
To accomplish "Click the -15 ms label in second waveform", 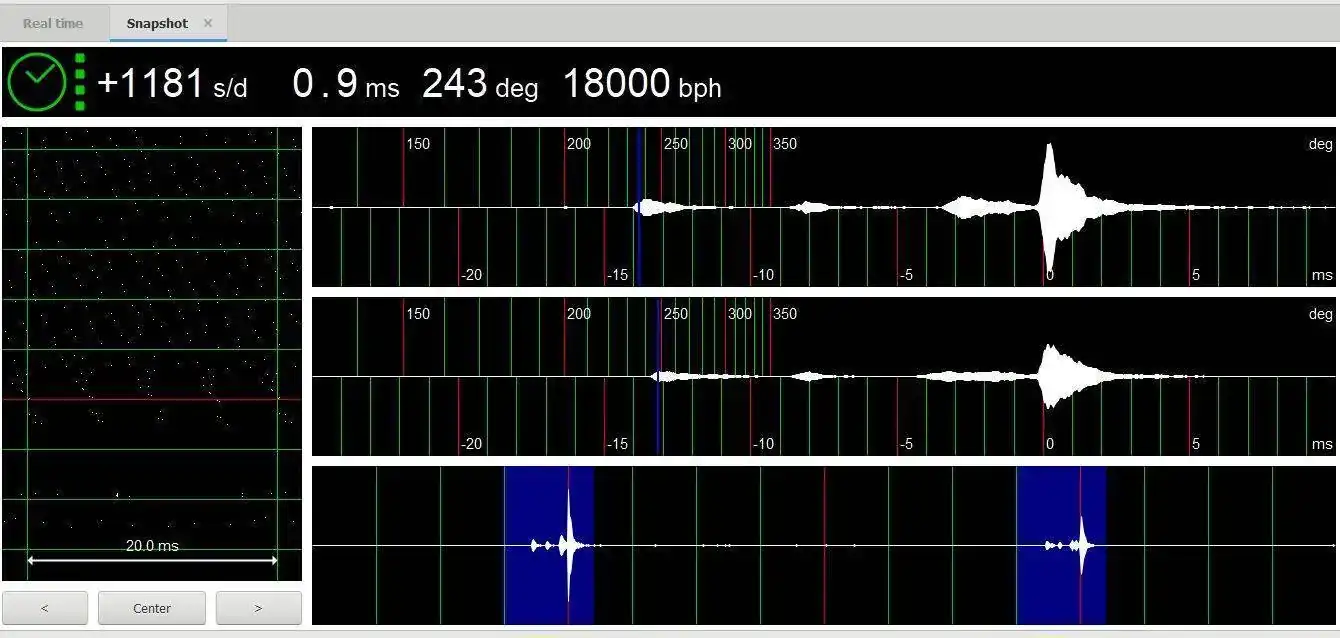I will tap(617, 444).
